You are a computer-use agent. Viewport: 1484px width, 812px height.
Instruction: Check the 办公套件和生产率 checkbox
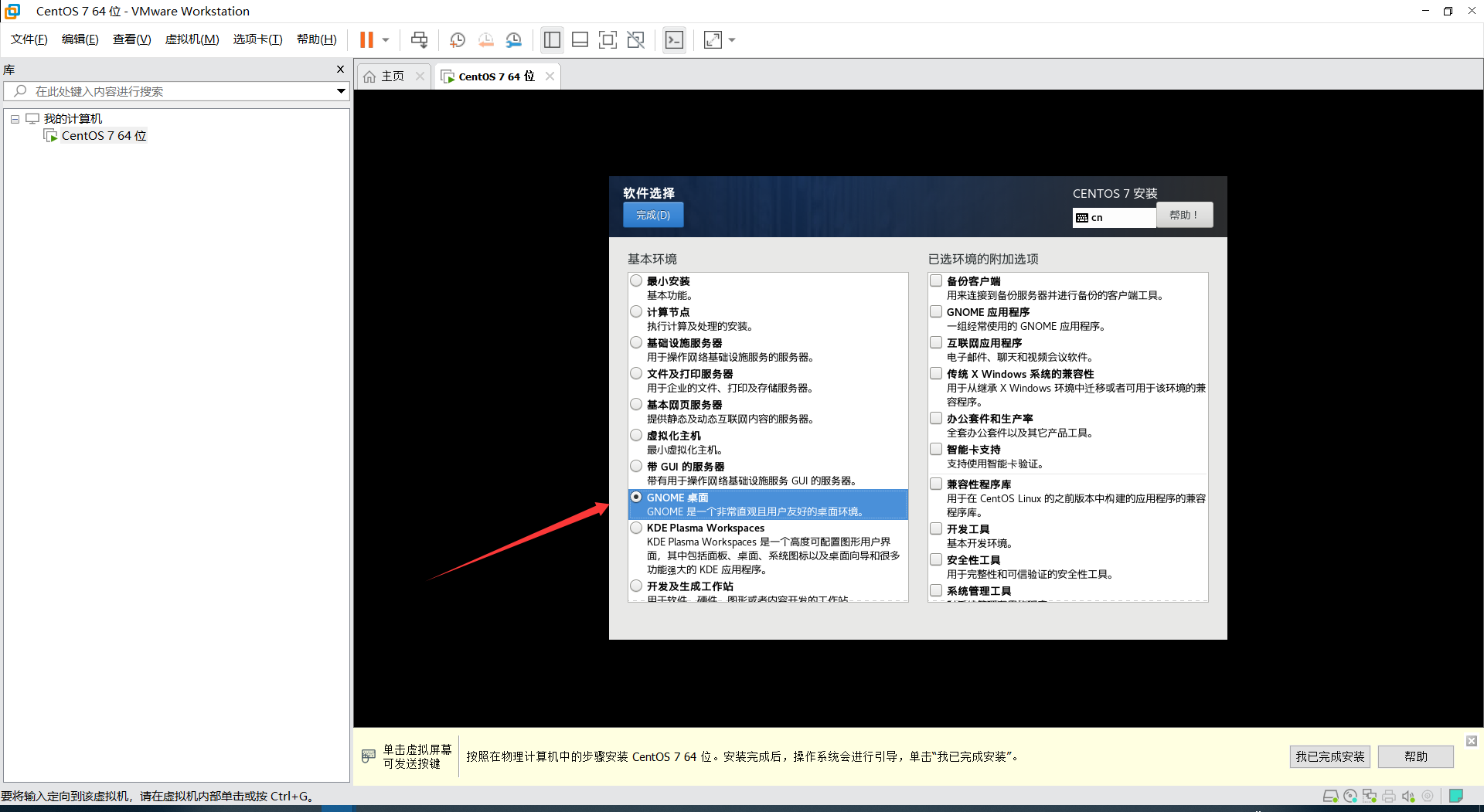point(936,418)
